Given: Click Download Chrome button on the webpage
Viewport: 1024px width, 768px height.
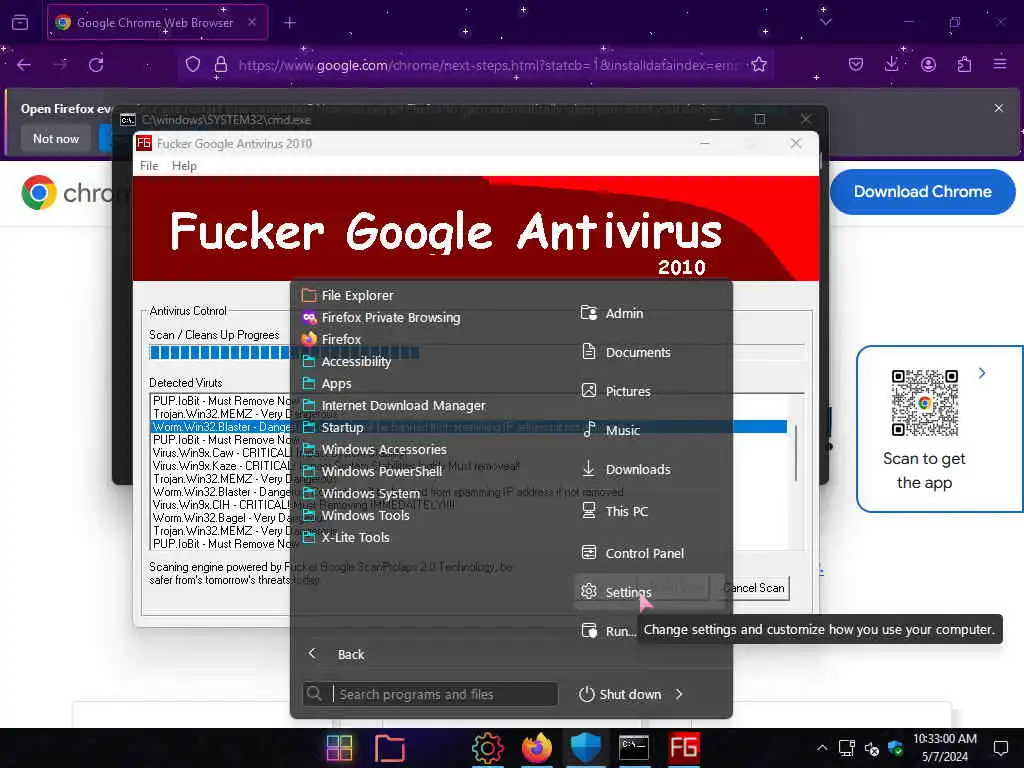Looking at the screenshot, I should 922,192.
